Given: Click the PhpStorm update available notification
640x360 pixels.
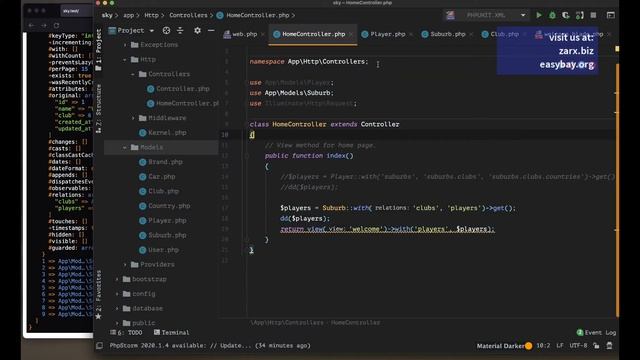Looking at the screenshot, I should (x=210, y=346).
